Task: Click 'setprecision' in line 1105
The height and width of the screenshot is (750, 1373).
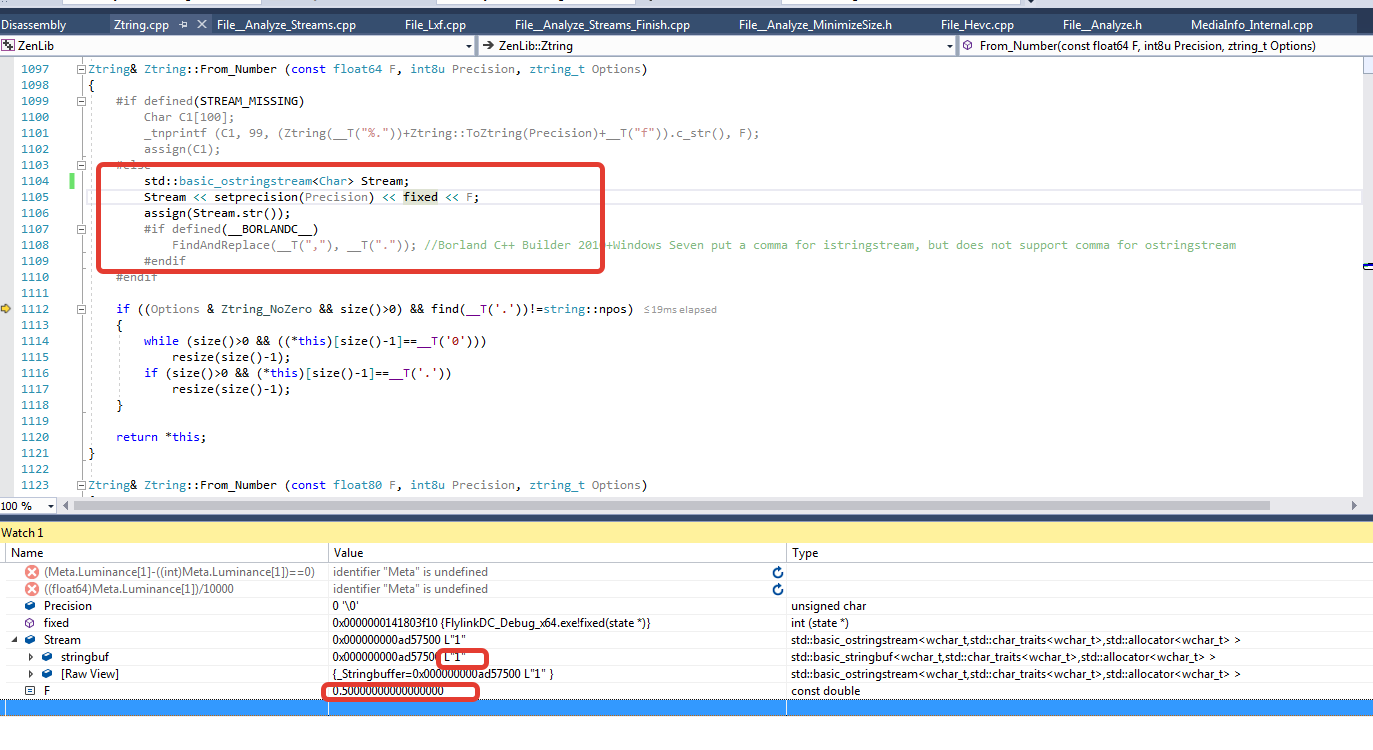Action: (255, 197)
